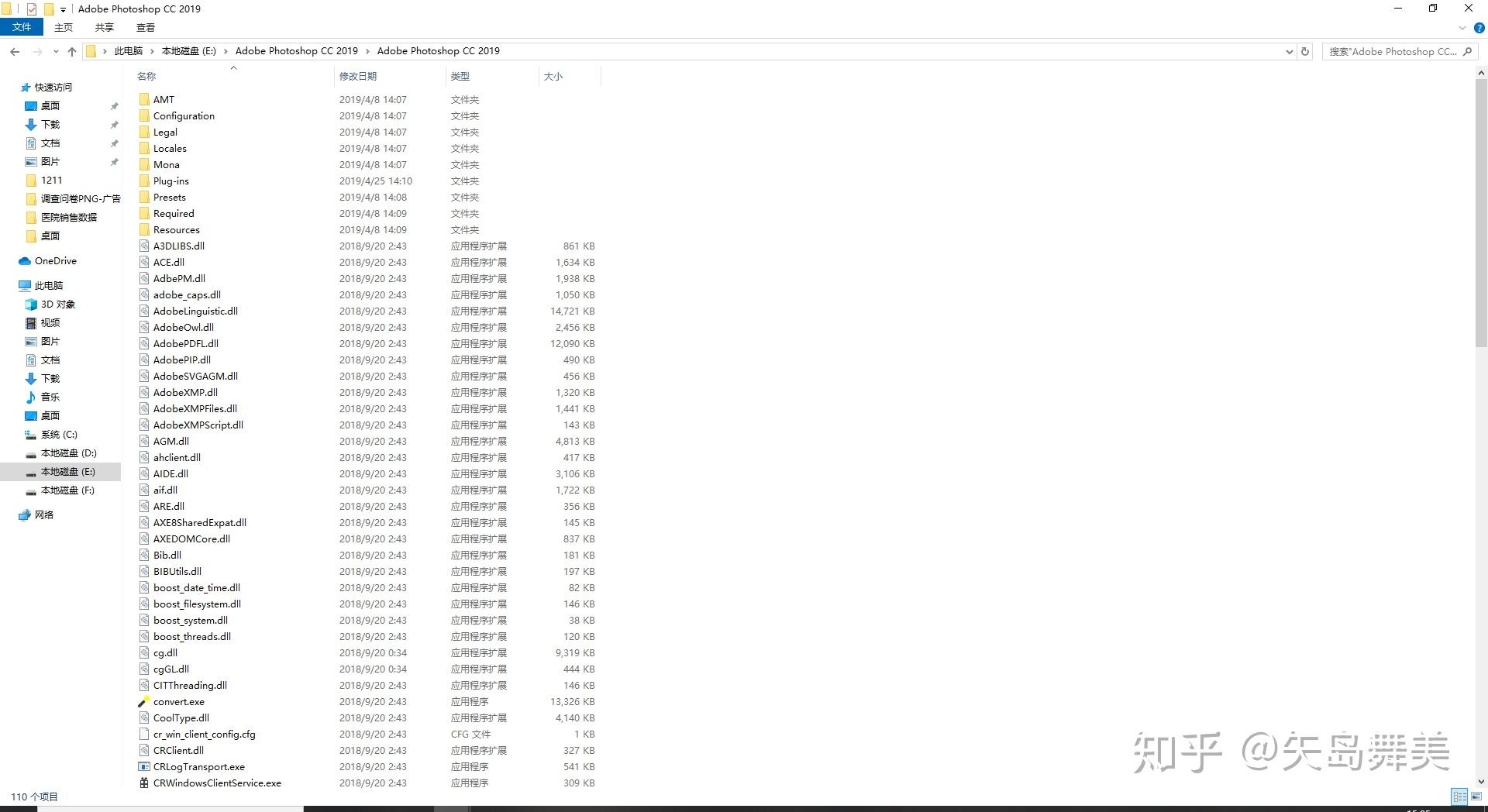Screen dimensions: 1488x812
Task: Select the Legal folder icon
Action: click(144, 132)
